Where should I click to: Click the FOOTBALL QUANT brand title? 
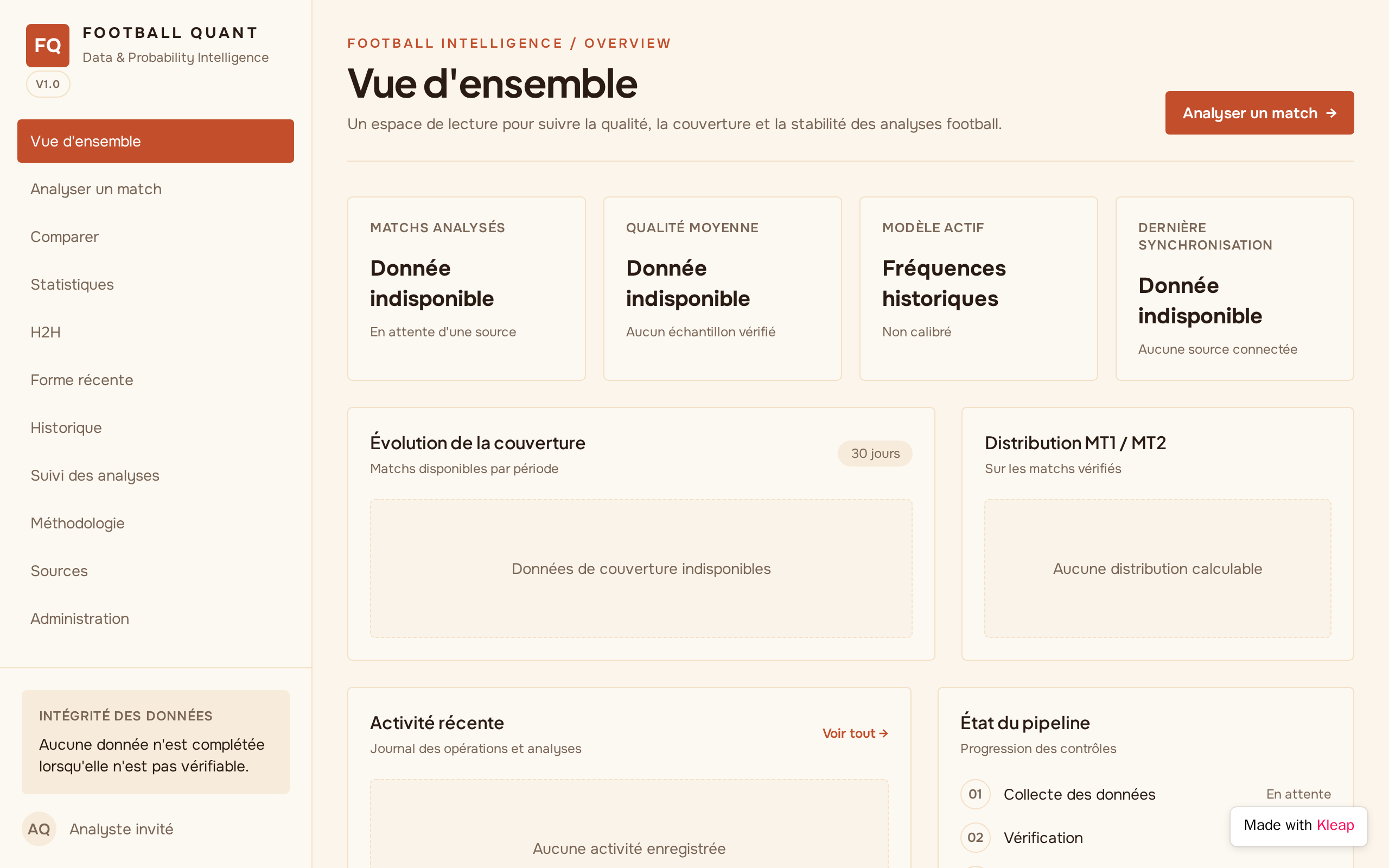coord(170,33)
